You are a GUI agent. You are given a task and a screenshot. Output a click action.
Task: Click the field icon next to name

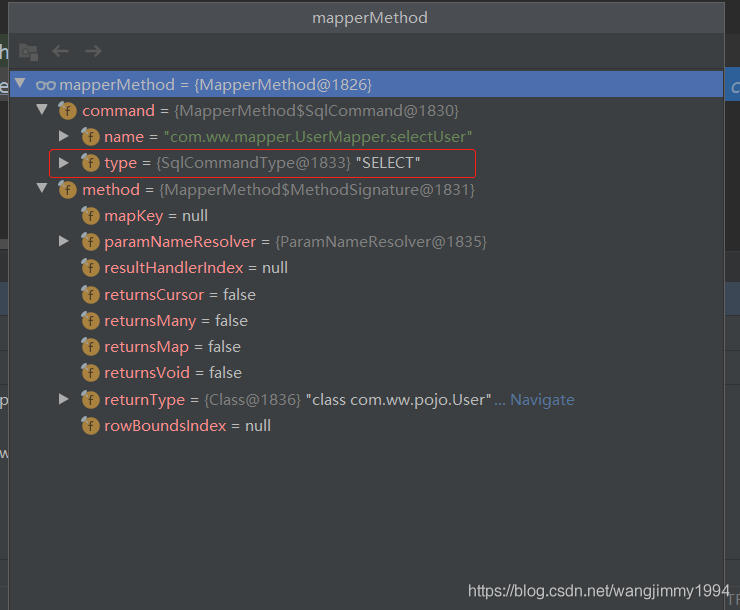pos(90,137)
